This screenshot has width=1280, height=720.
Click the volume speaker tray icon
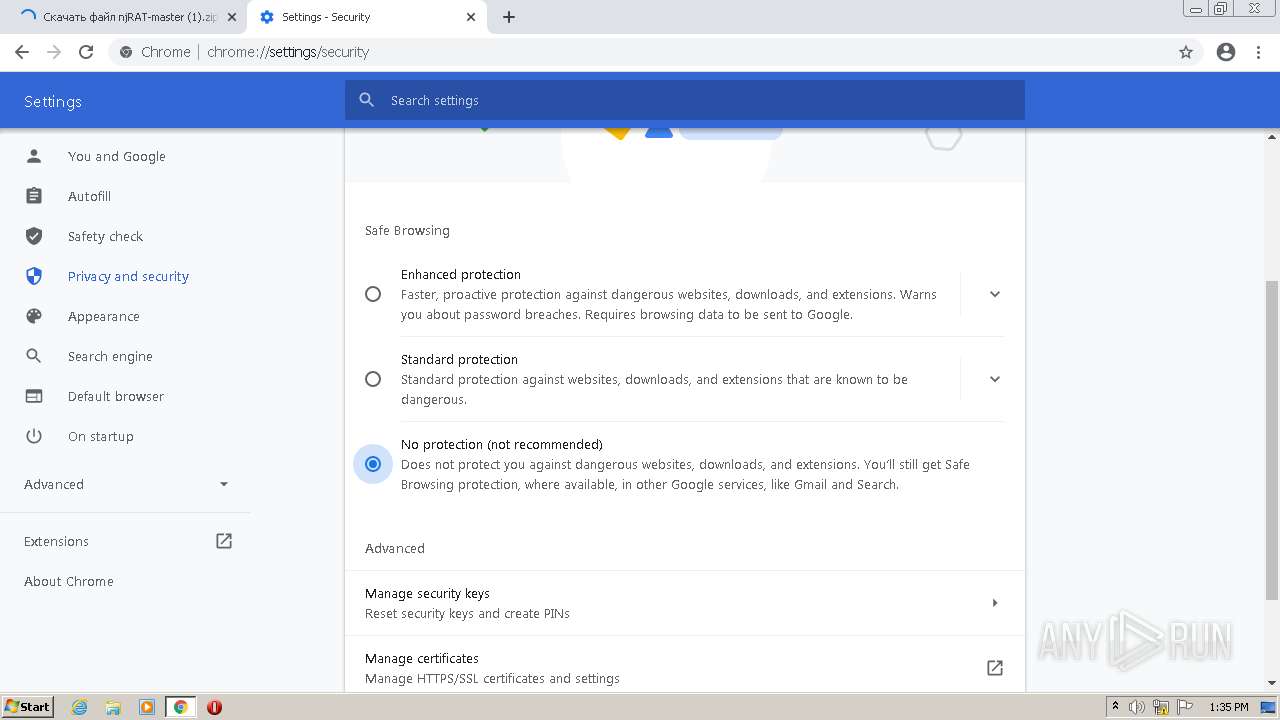point(1137,707)
